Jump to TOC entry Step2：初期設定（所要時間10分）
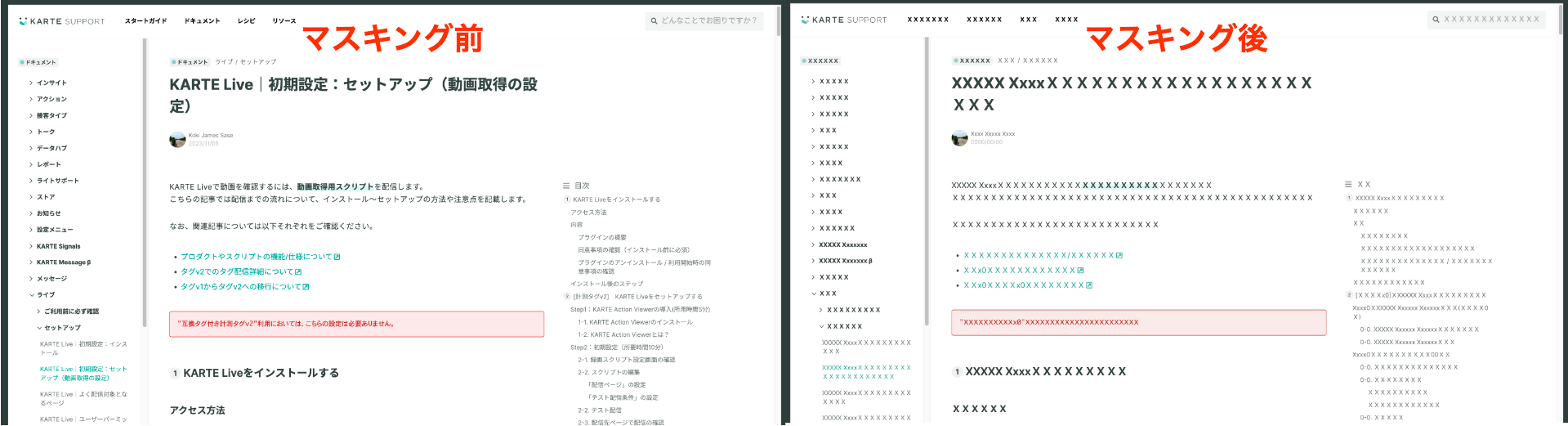 (616, 348)
